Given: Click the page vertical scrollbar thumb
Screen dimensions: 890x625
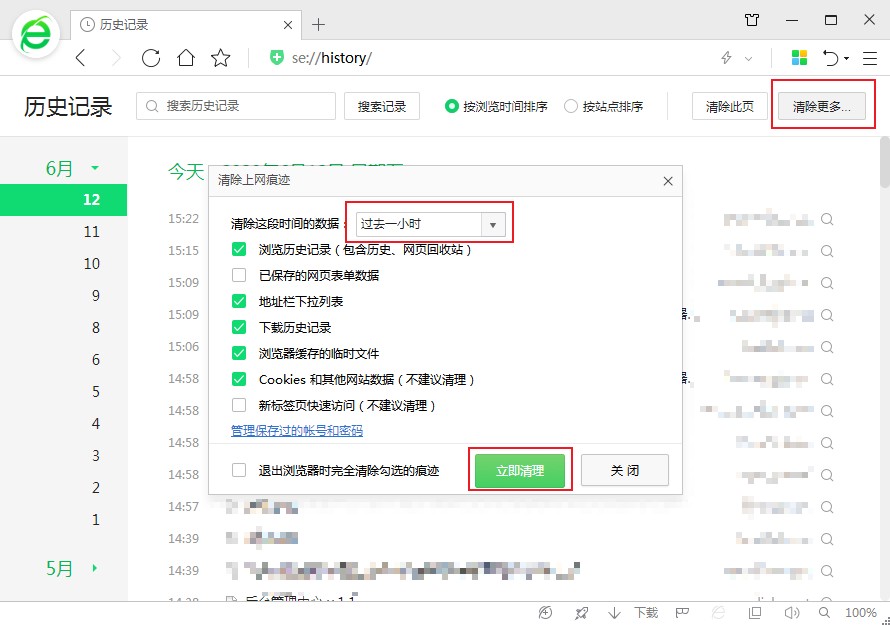Looking at the screenshot, I should tap(885, 162).
